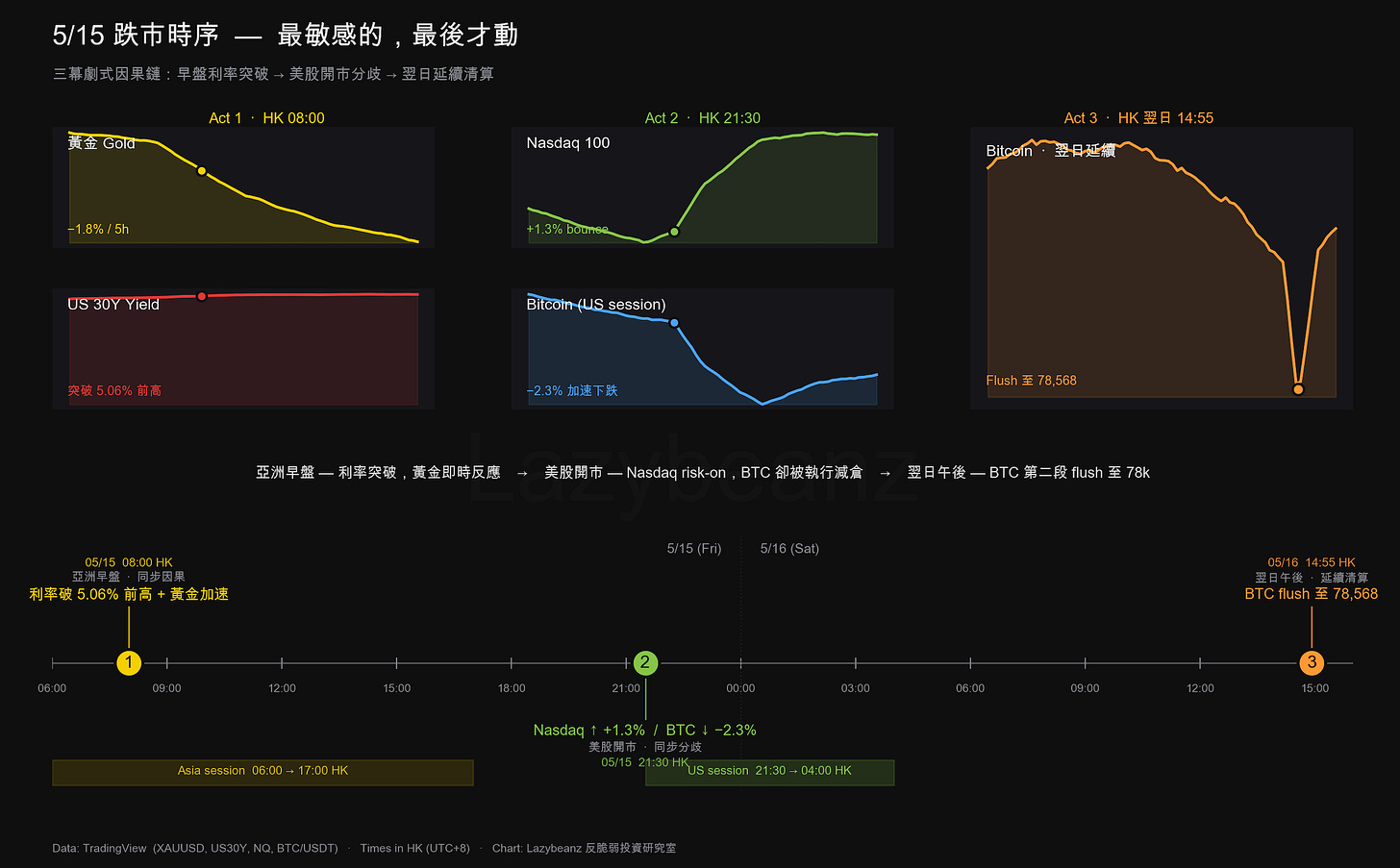Click the blue dot on Bitcoin US session chart
1400x868 pixels.
point(674,323)
